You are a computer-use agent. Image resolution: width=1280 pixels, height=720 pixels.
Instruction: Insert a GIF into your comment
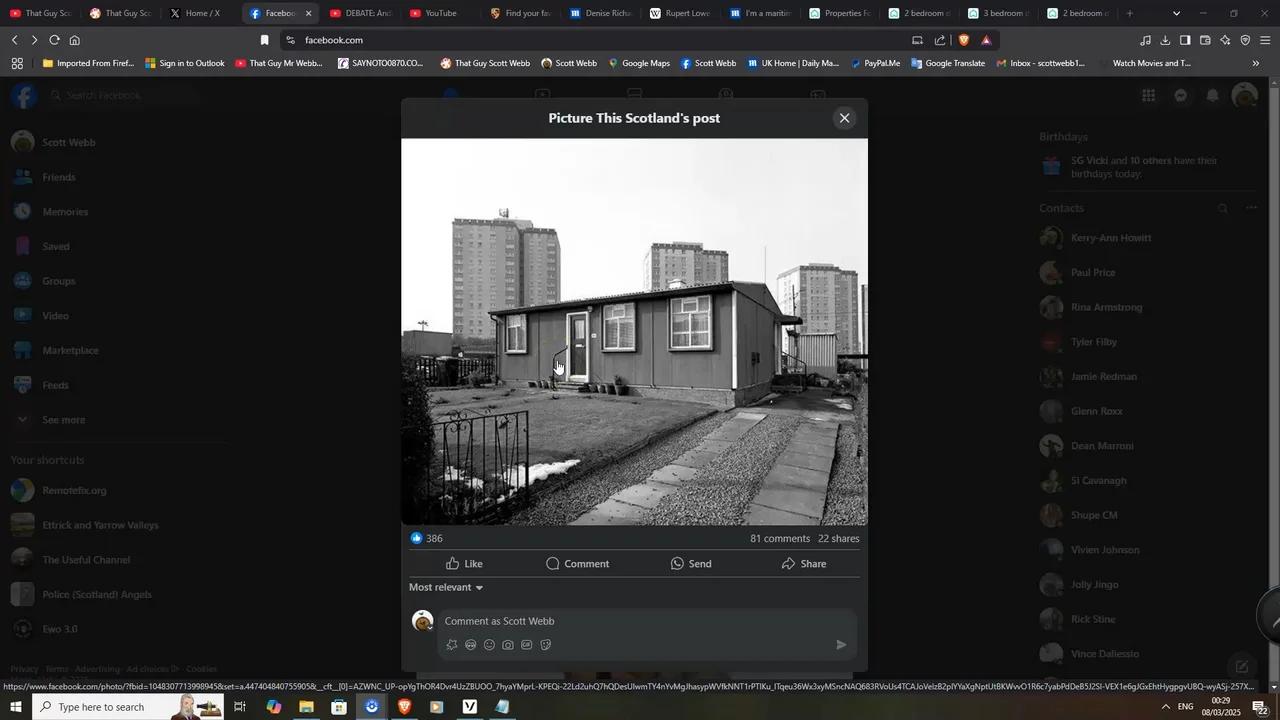pos(527,644)
